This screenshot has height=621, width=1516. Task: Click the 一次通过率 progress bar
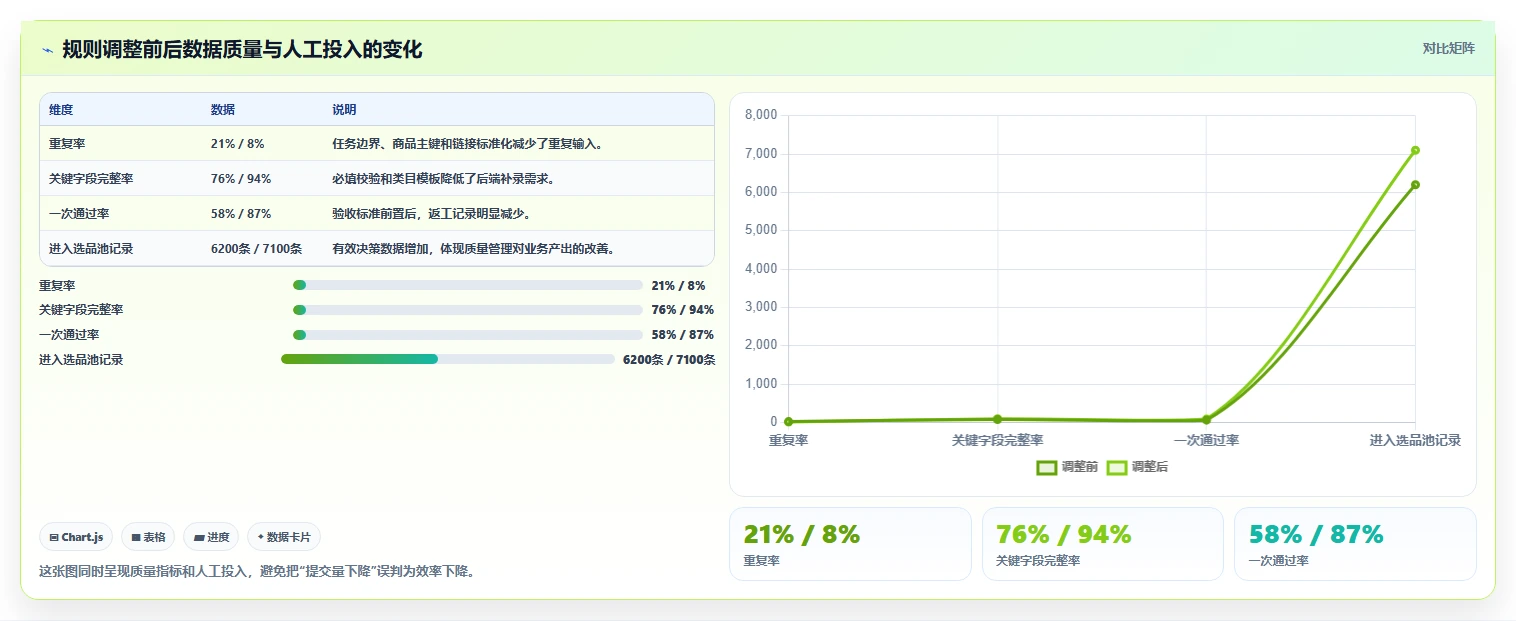[x=468, y=335]
